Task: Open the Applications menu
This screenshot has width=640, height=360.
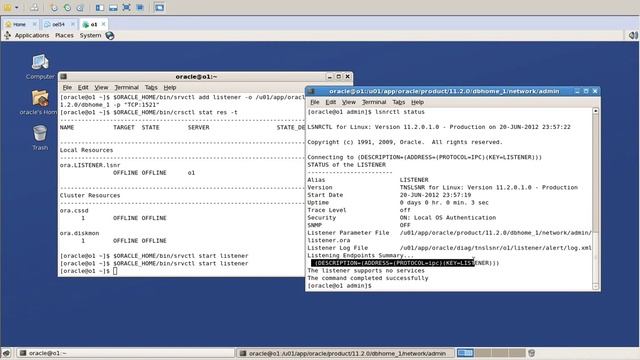Action: (32, 36)
